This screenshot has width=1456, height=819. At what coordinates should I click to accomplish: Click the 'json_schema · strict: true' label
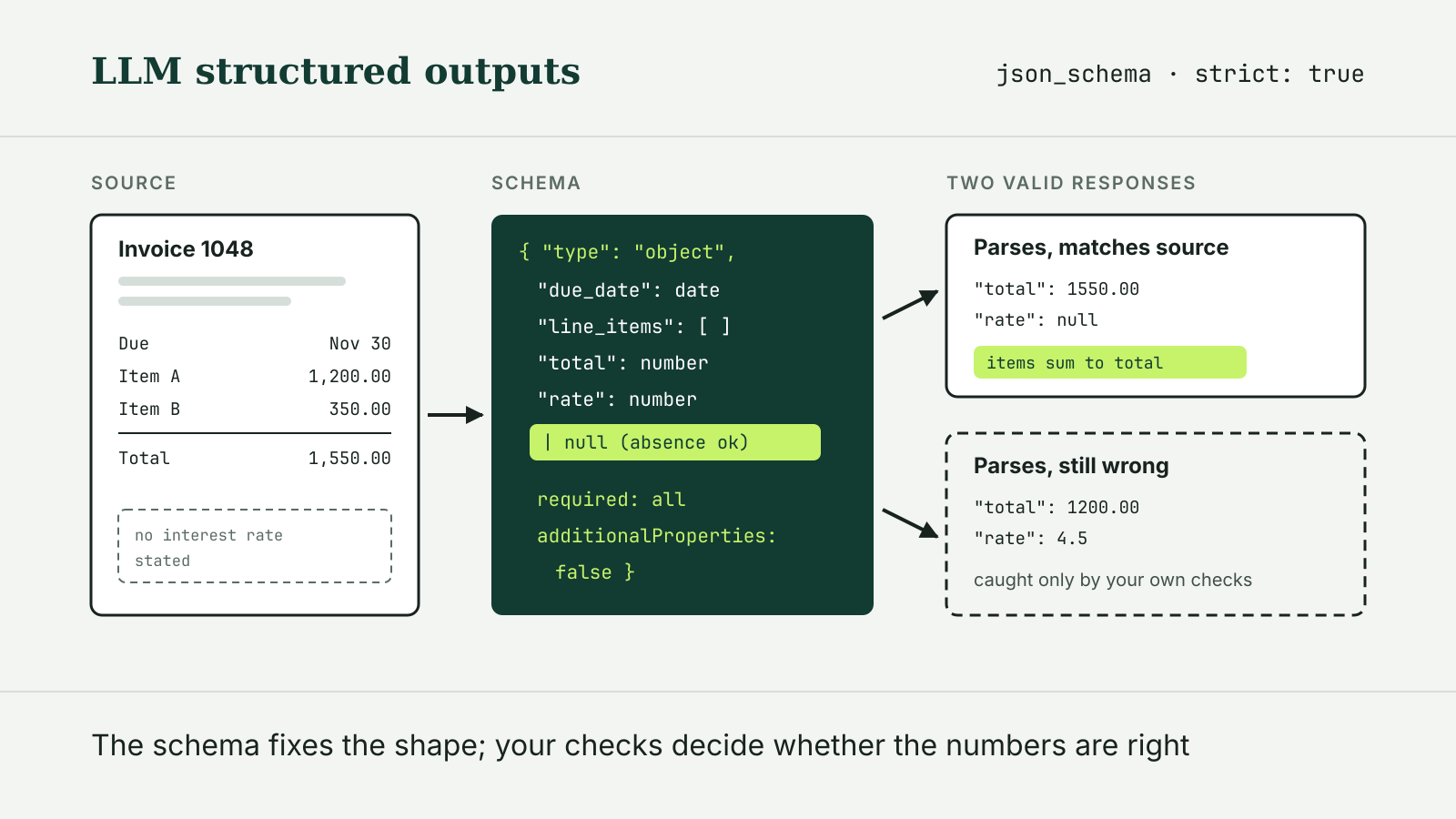tap(1179, 74)
